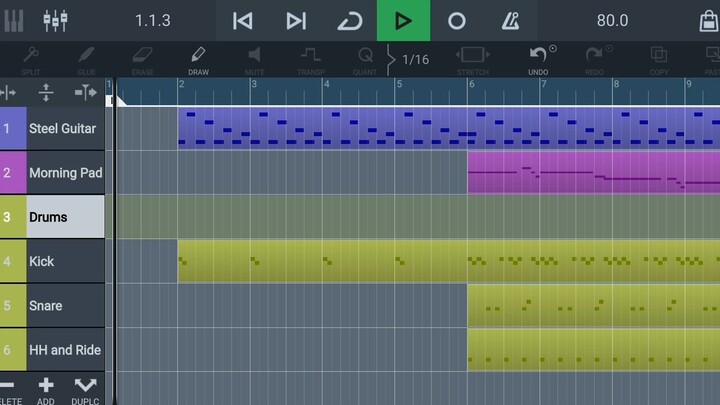The width and height of the screenshot is (720, 405).
Task: Toggle the horizontal snap arrows icon
Action: click(x=86, y=93)
